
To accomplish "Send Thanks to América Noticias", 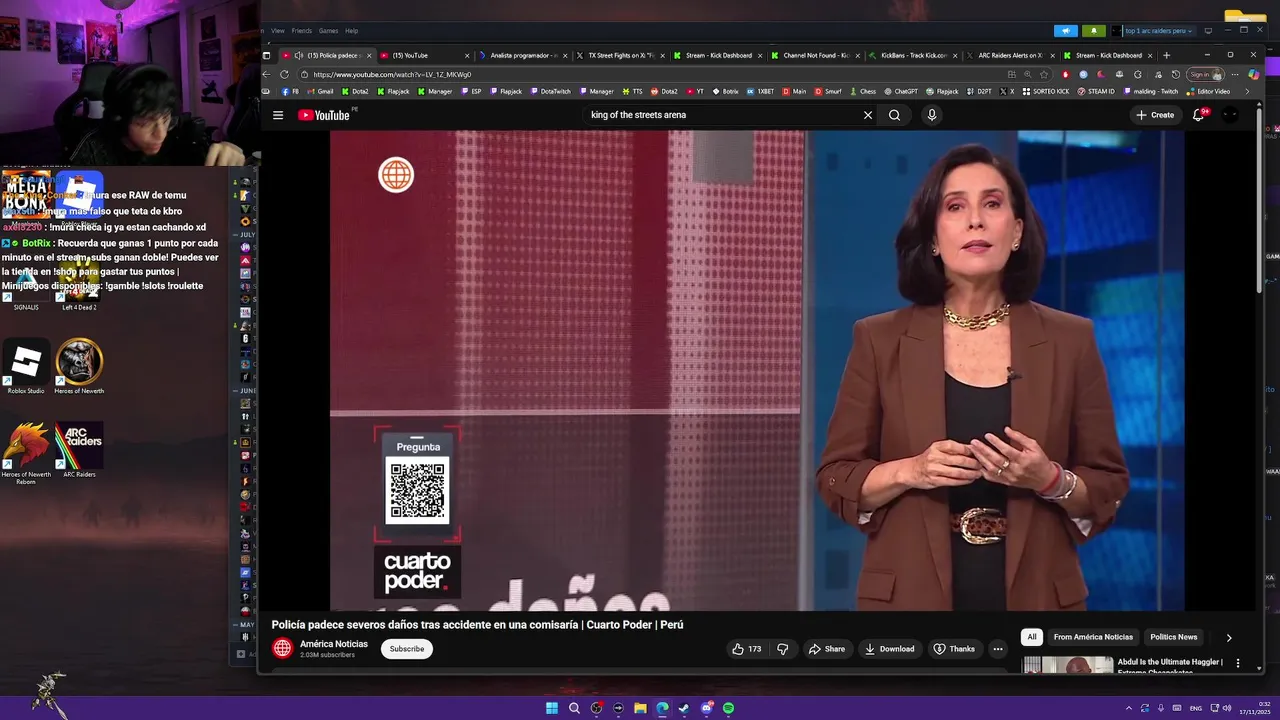I will [954, 649].
